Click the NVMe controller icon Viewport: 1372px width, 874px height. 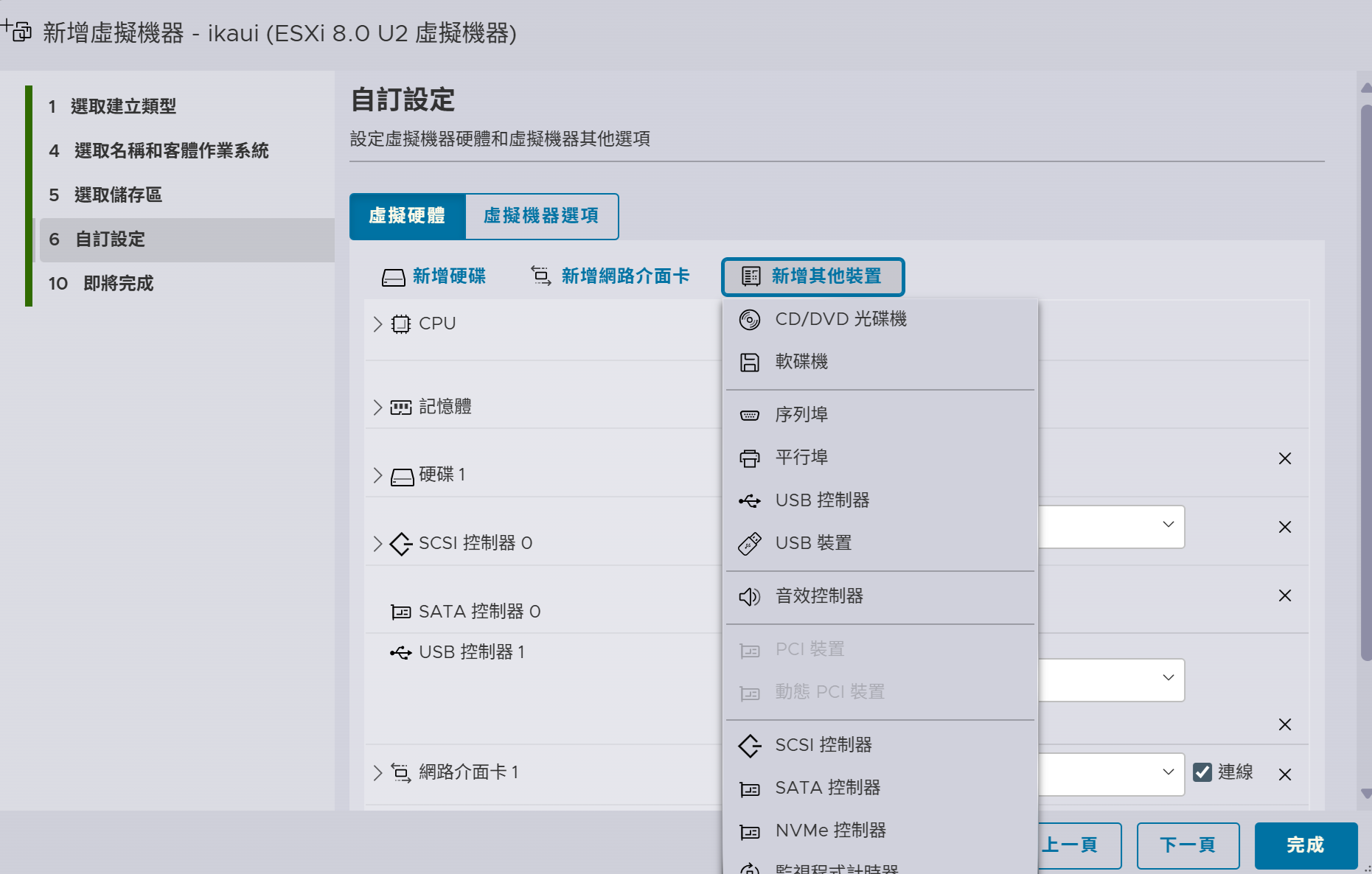pos(749,831)
